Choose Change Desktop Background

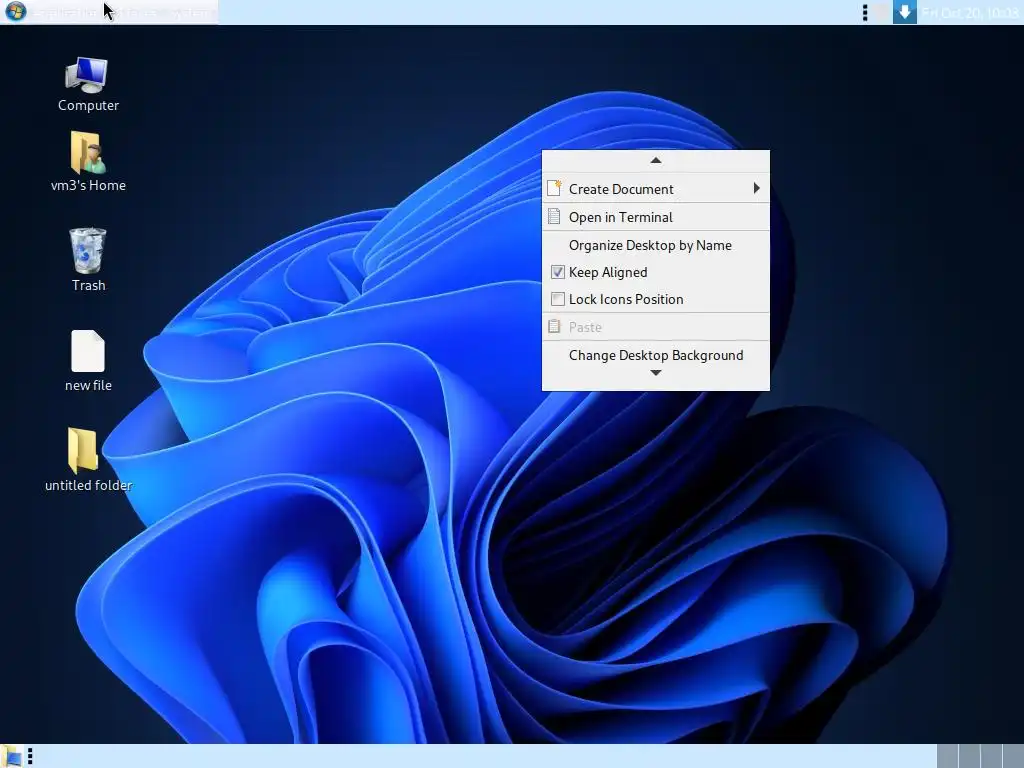coord(656,355)
